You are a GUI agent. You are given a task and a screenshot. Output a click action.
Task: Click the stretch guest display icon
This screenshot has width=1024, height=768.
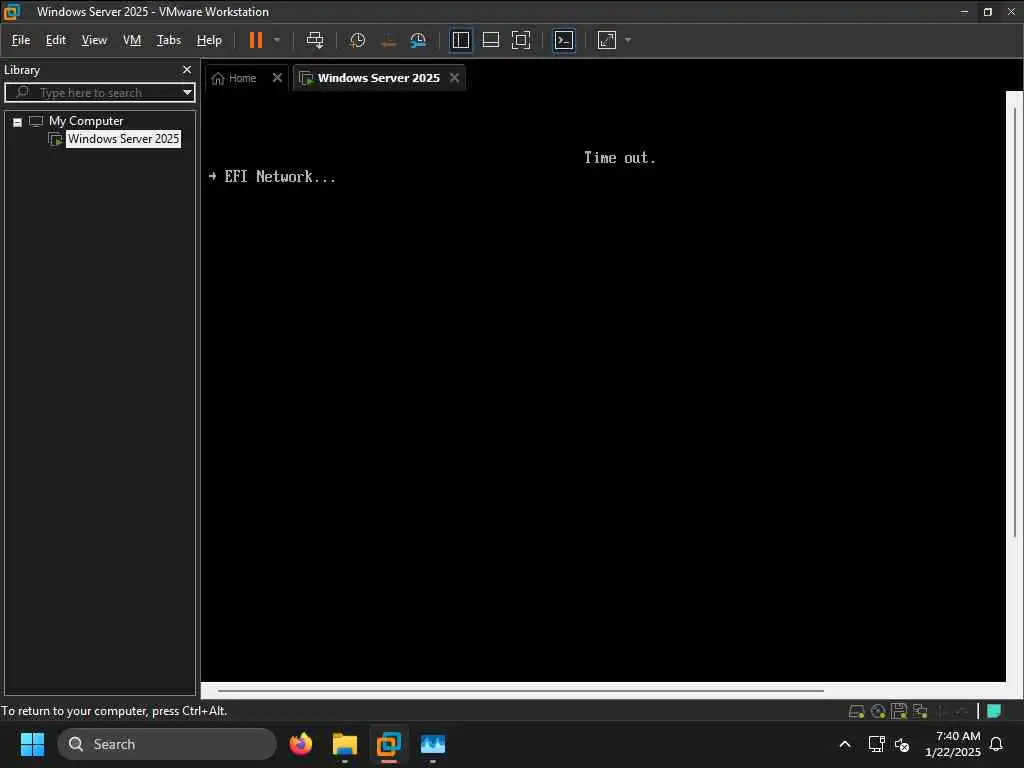(607, 40)
